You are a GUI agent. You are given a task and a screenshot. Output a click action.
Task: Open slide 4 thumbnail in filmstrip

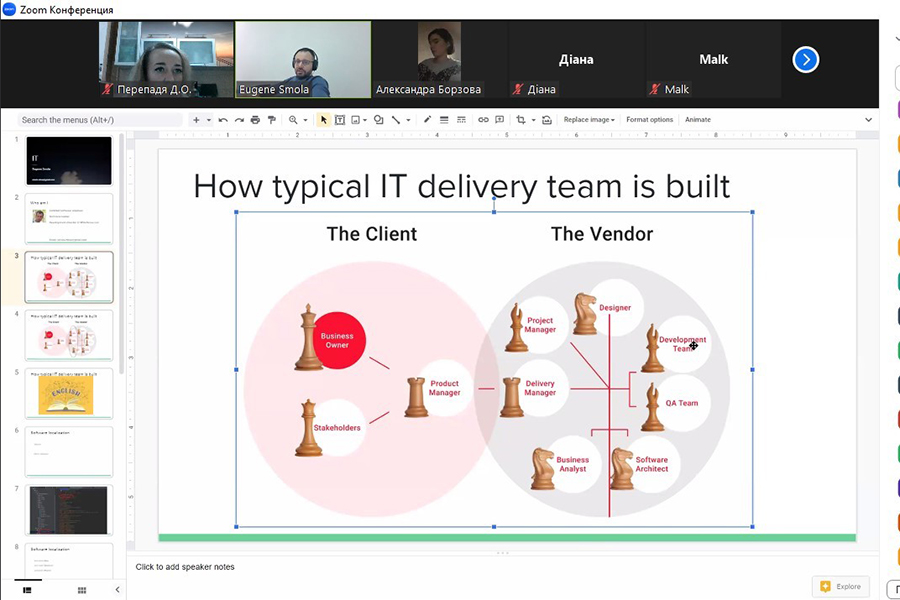tap(69, 335)
